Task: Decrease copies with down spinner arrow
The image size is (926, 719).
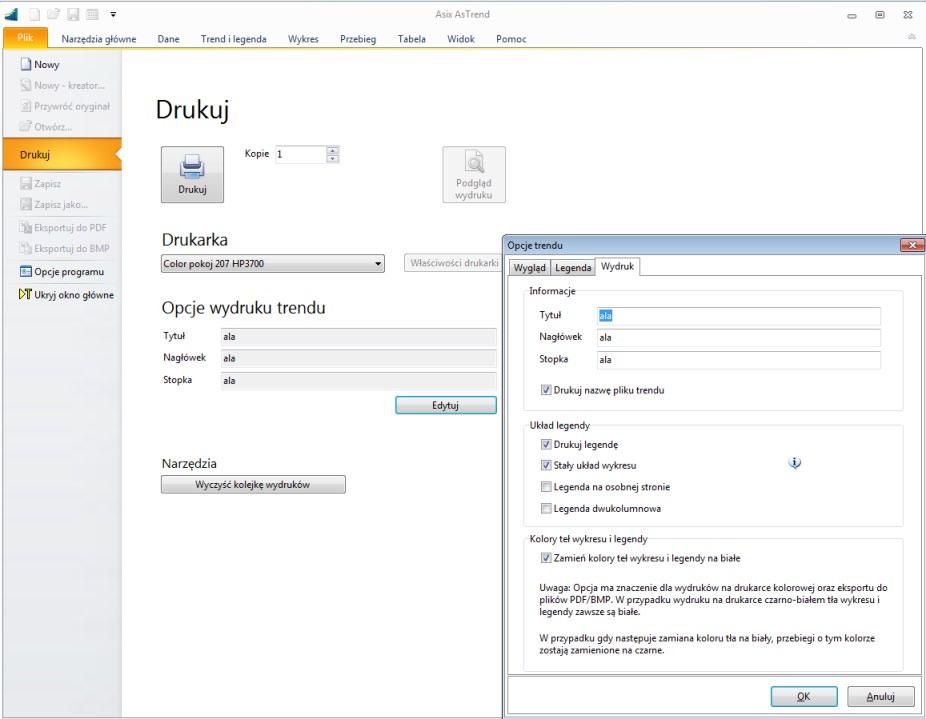Action: [x=333, y=158]
